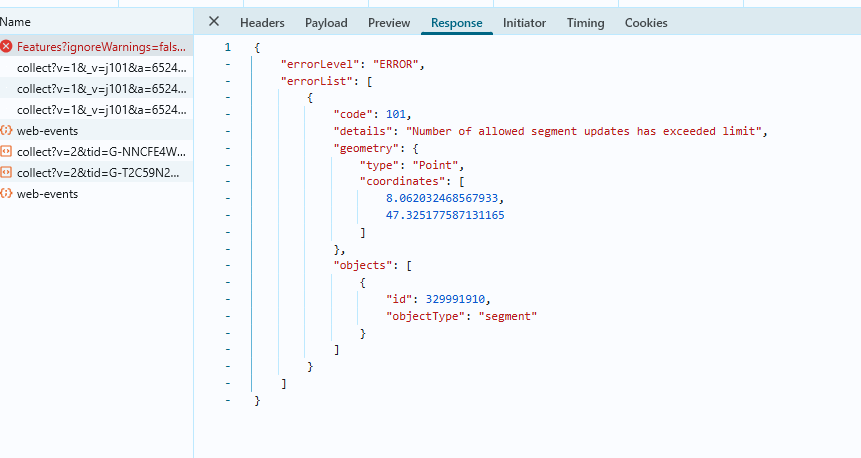
Task: Switch to the Headers tab
Action: click(x=262, y=23)
